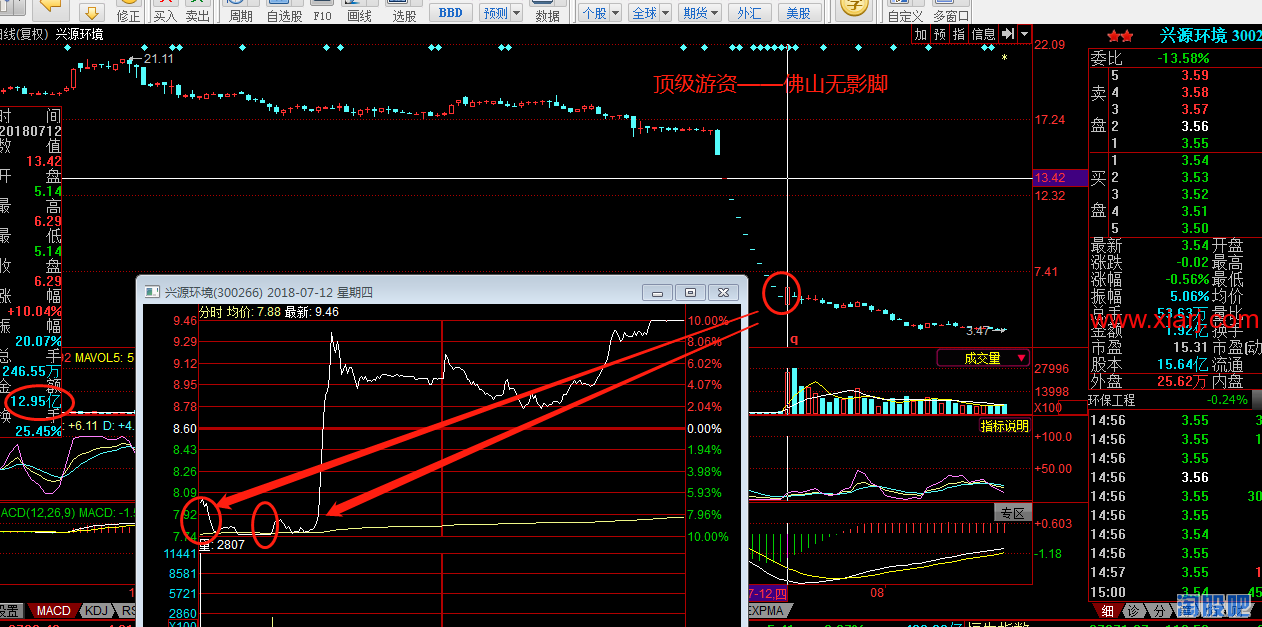Click the 3.54 buy-one price
Screen dimensions: 1262x627
pos(1194,160)
